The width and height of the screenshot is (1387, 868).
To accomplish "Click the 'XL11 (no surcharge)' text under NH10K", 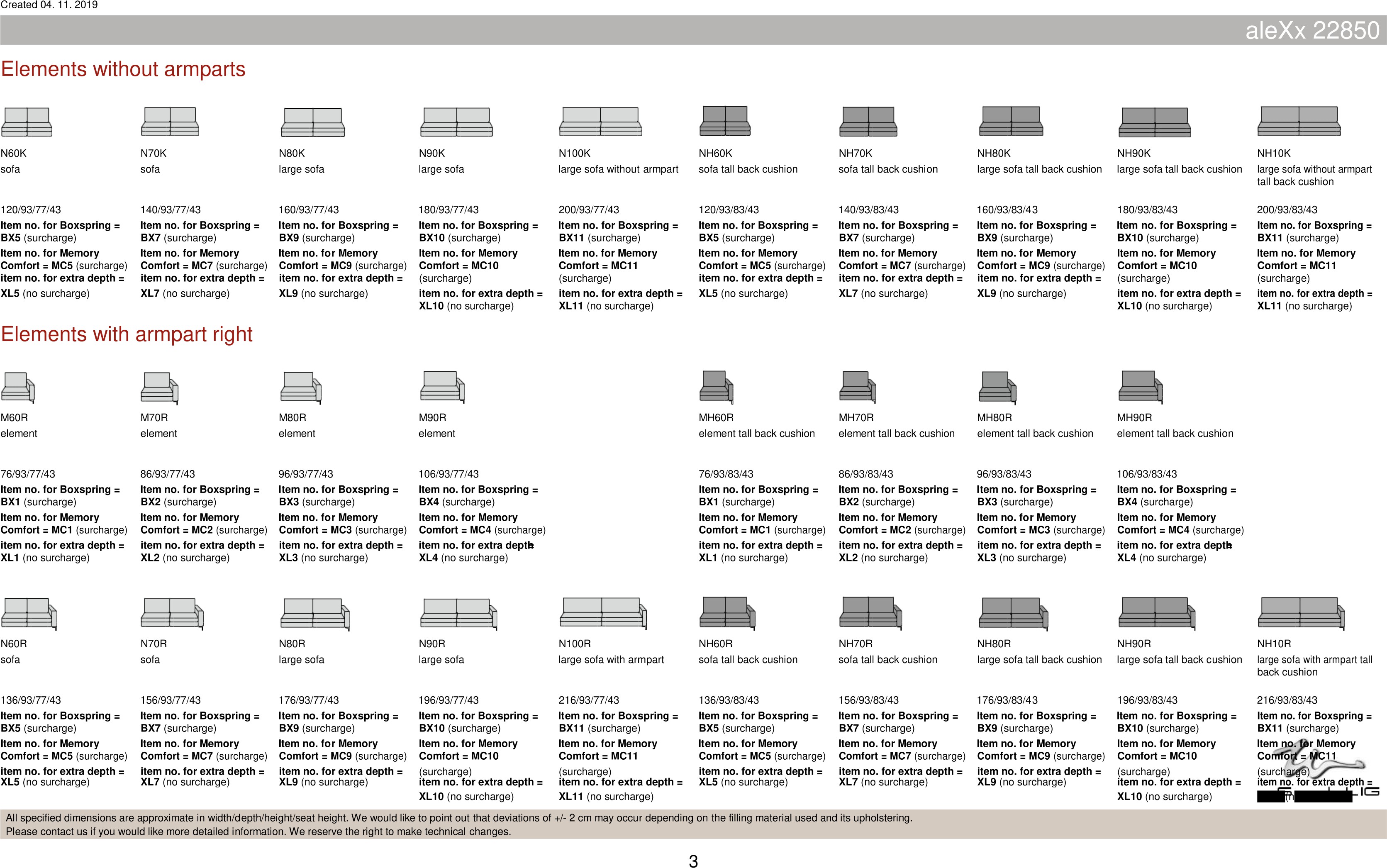I will (1304, 306).
